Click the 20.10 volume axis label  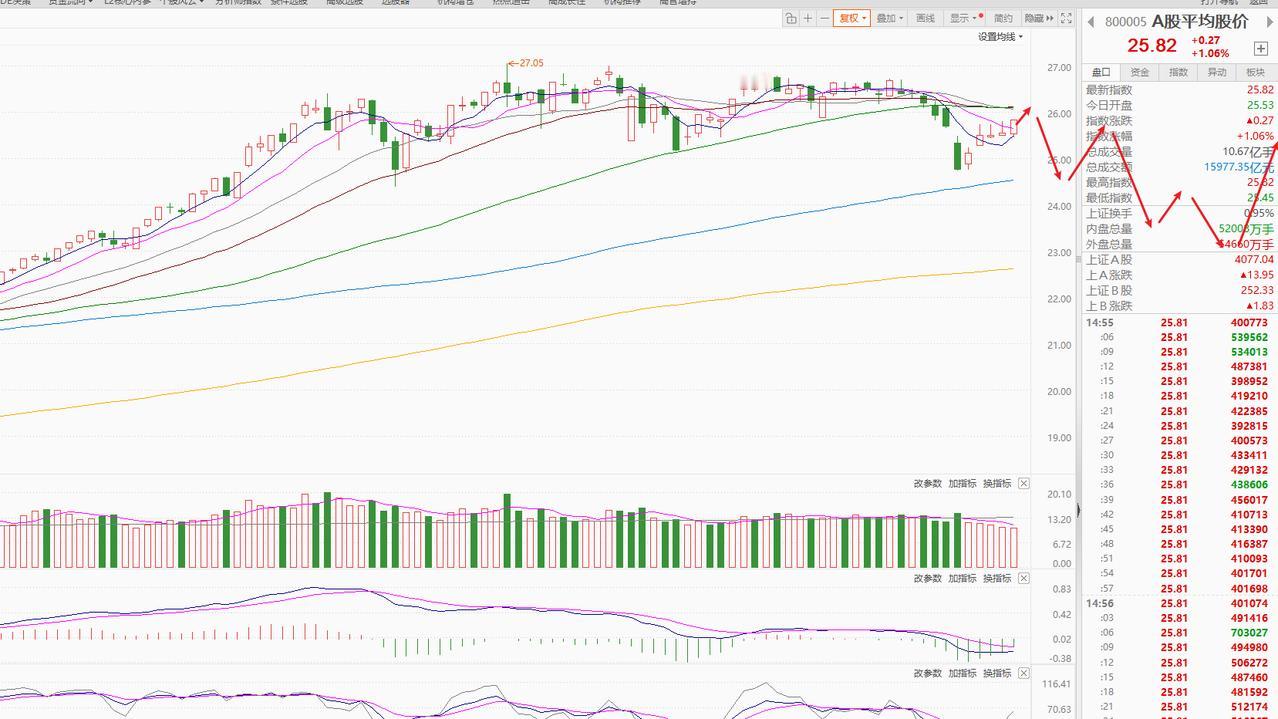(x=1058, y=495)
